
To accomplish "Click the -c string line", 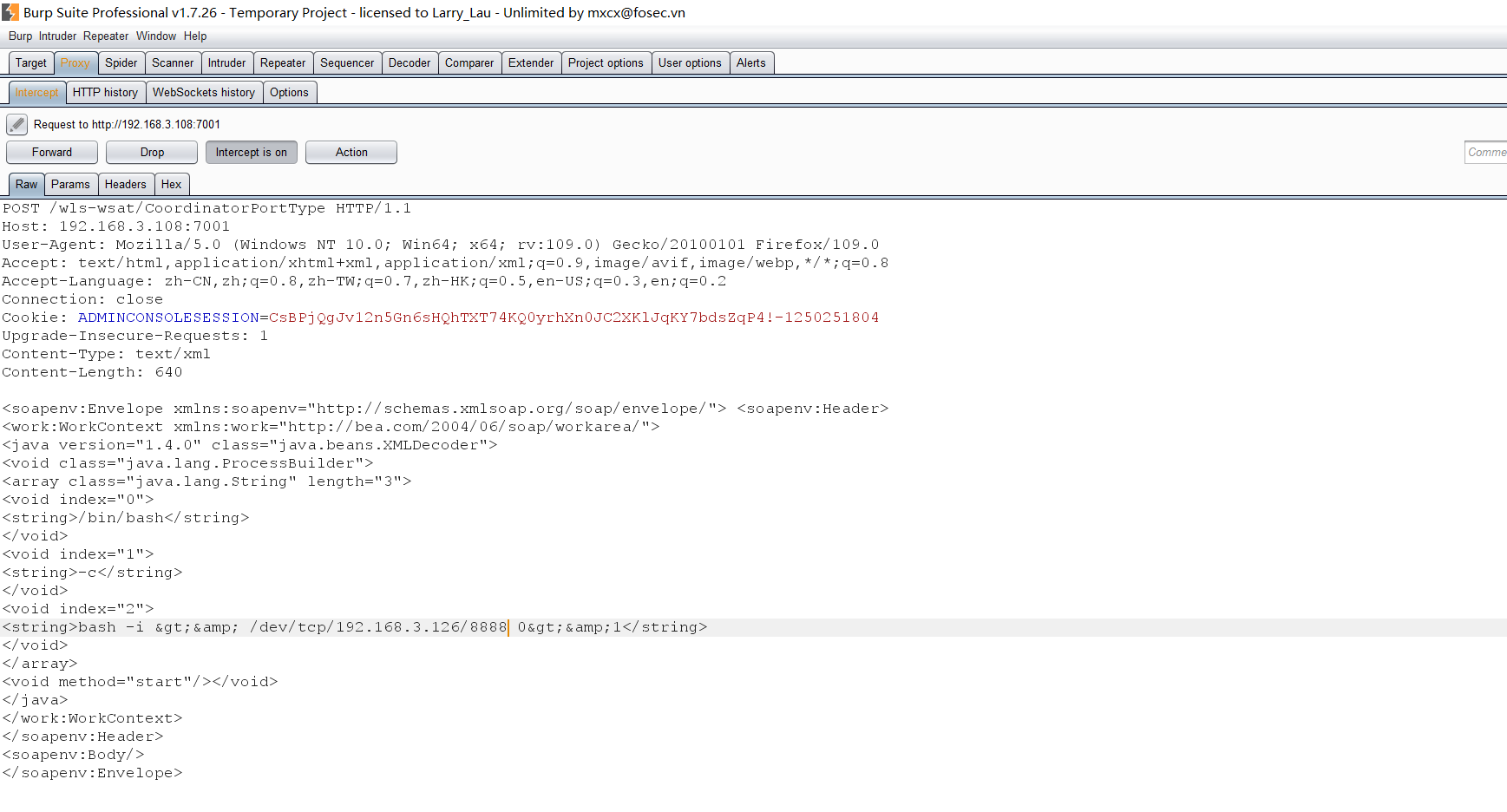I will pyautogui.click(x=92, y=573).
